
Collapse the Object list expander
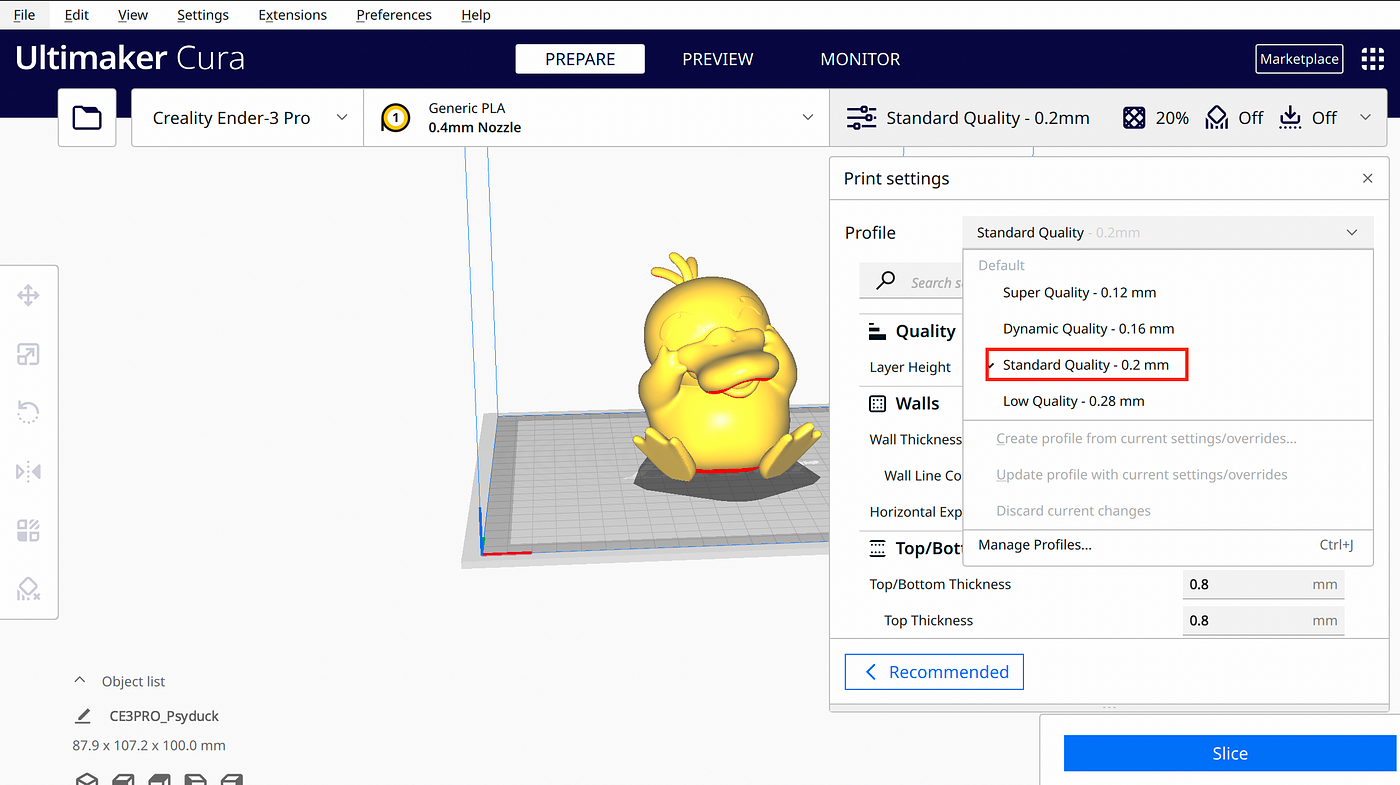click(x=80, y=681)
